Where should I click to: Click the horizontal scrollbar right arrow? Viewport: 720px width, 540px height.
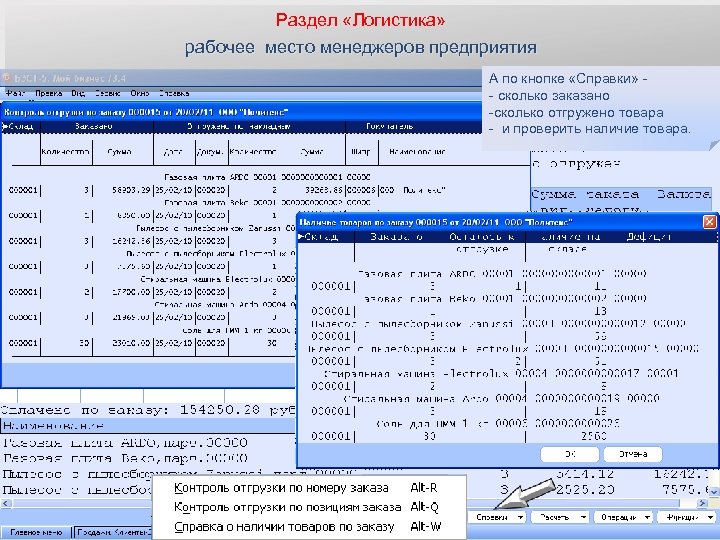(x=702, y=503)
